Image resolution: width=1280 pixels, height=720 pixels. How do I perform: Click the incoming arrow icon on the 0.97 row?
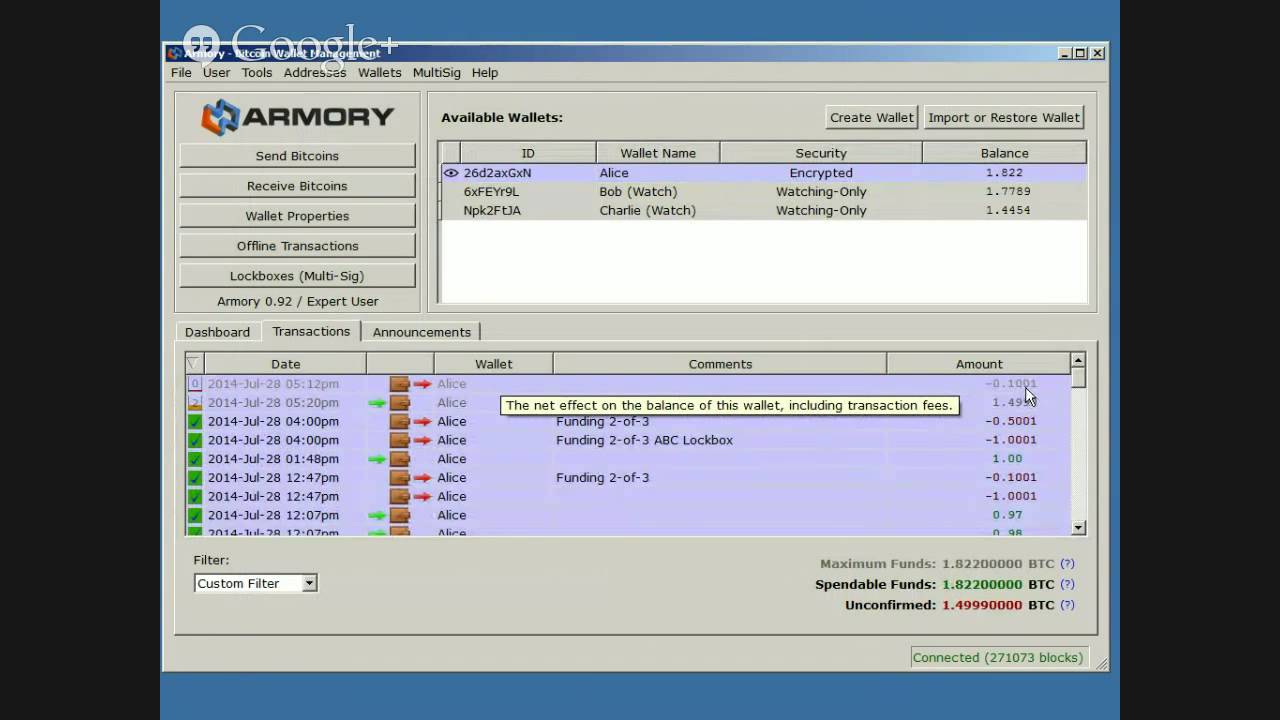point(389,515)
